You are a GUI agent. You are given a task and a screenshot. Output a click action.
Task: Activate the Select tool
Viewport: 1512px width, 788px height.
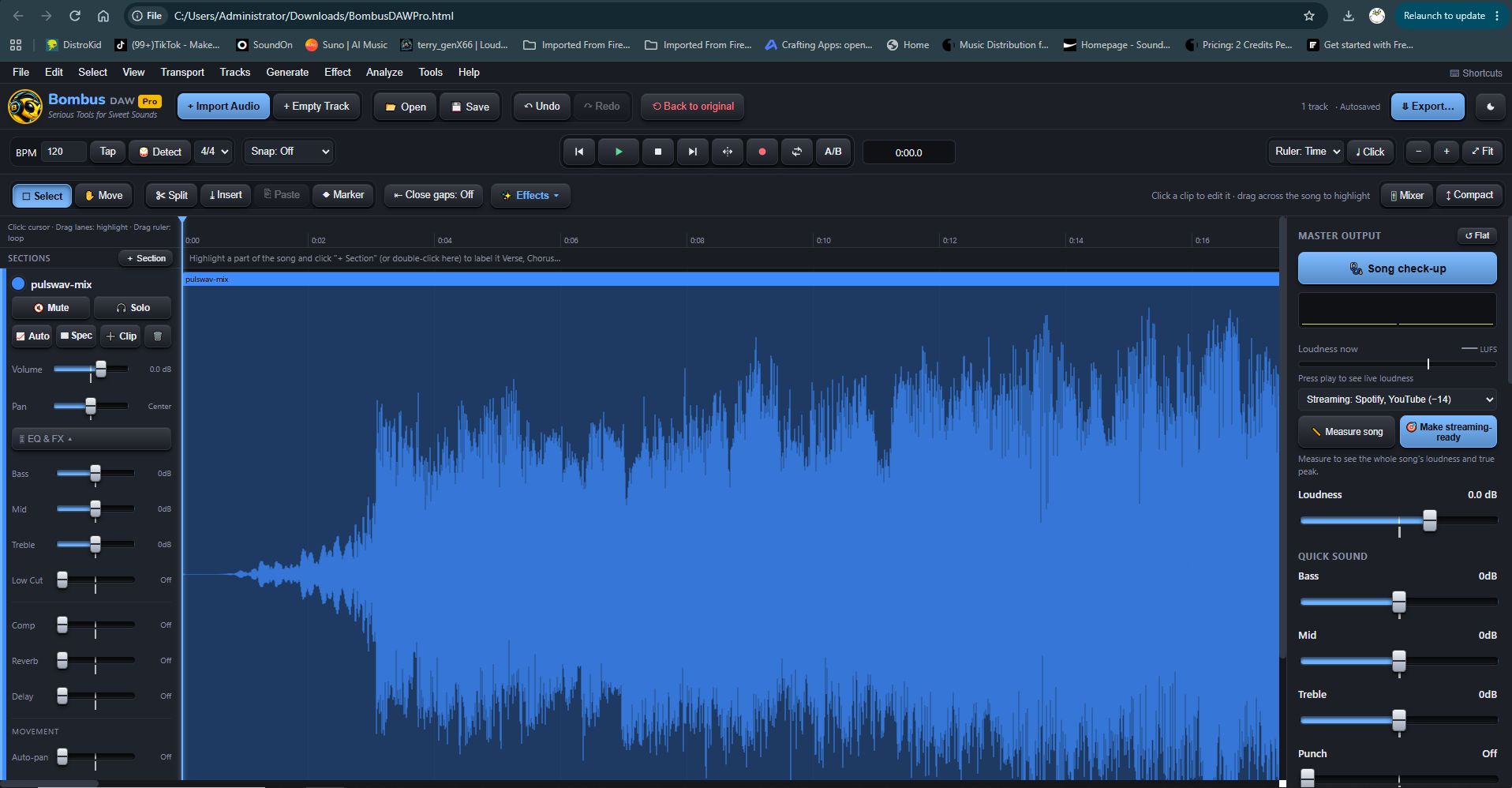click(x=42, y=195)
